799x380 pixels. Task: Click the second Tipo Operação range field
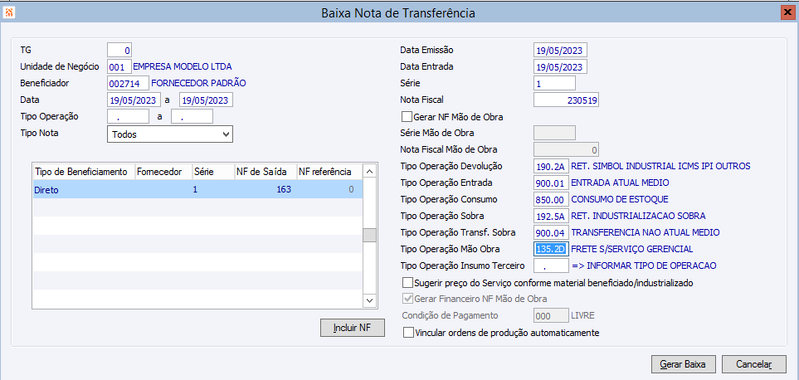[x=192, y=116]
